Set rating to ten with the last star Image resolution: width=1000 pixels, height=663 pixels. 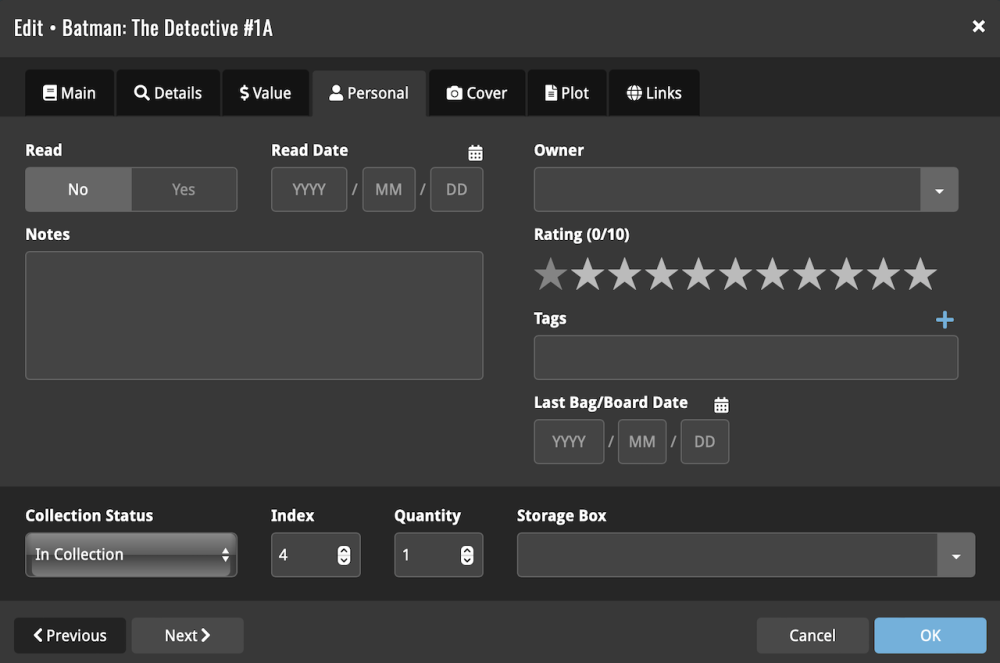coord(920,274)
